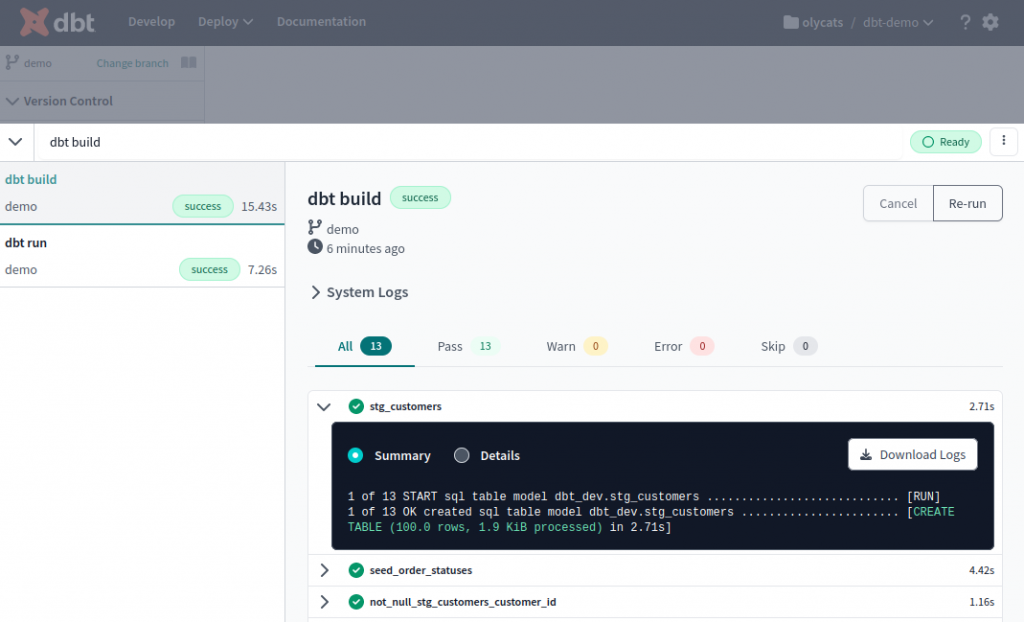Switch to the Skip results tab

point(788,346)
